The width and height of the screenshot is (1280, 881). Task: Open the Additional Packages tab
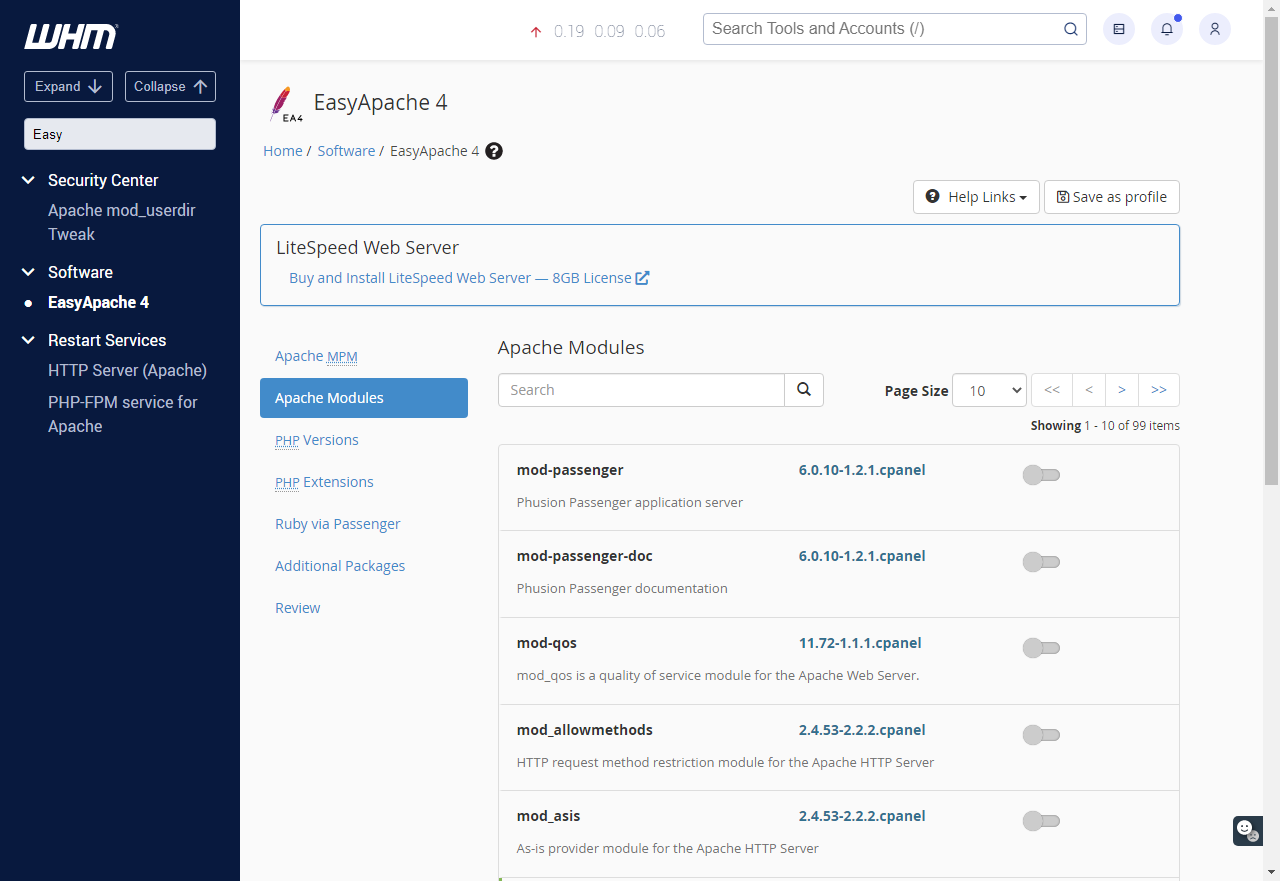(364, 566)
